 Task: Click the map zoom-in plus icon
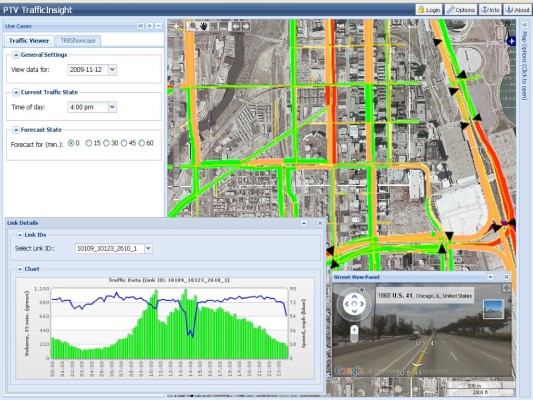coord(176,26)
